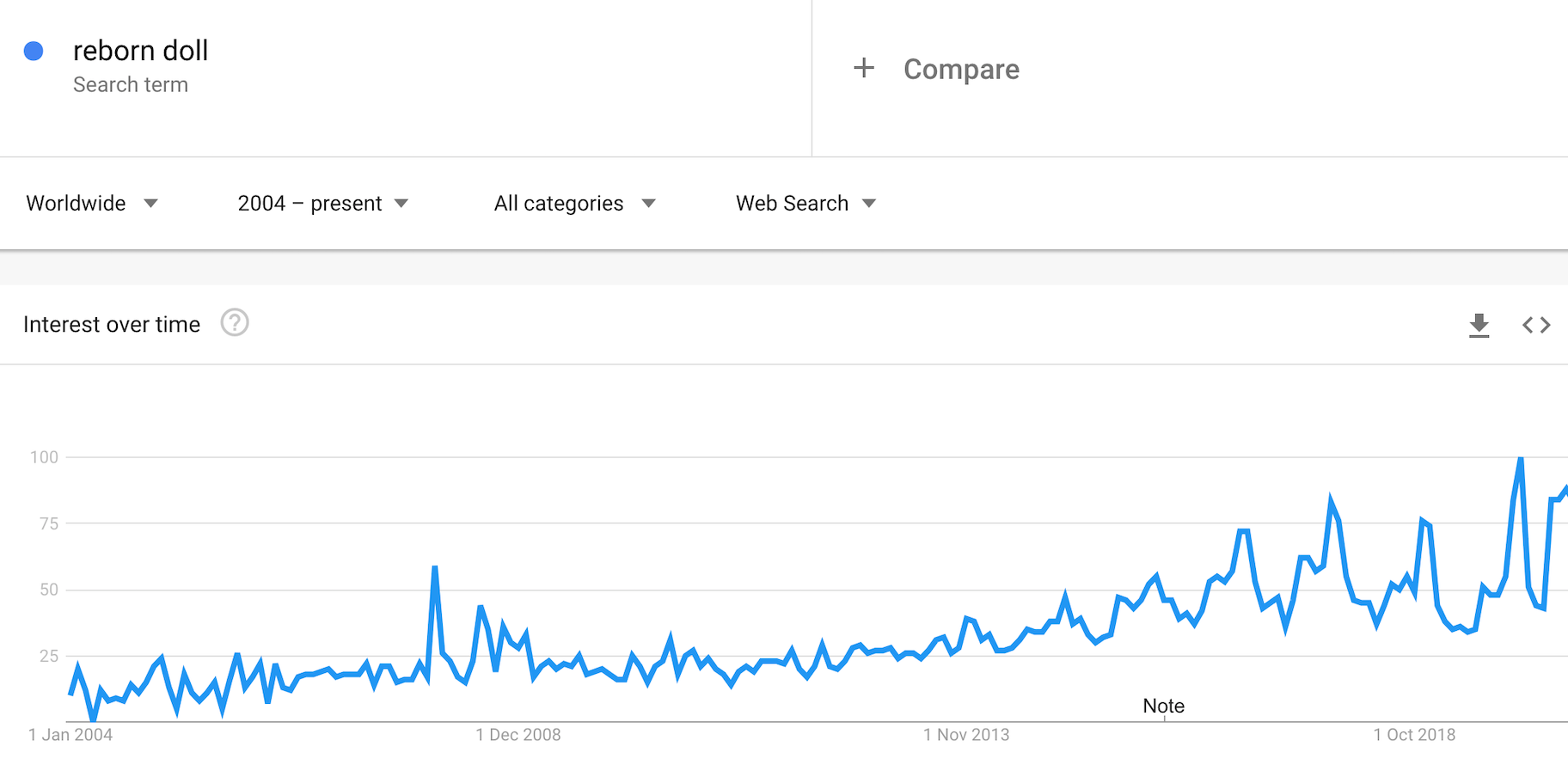Click the 1 Jan 2004 axis label
Screen dimensions: 1568x777
click(x=70, y=735)
